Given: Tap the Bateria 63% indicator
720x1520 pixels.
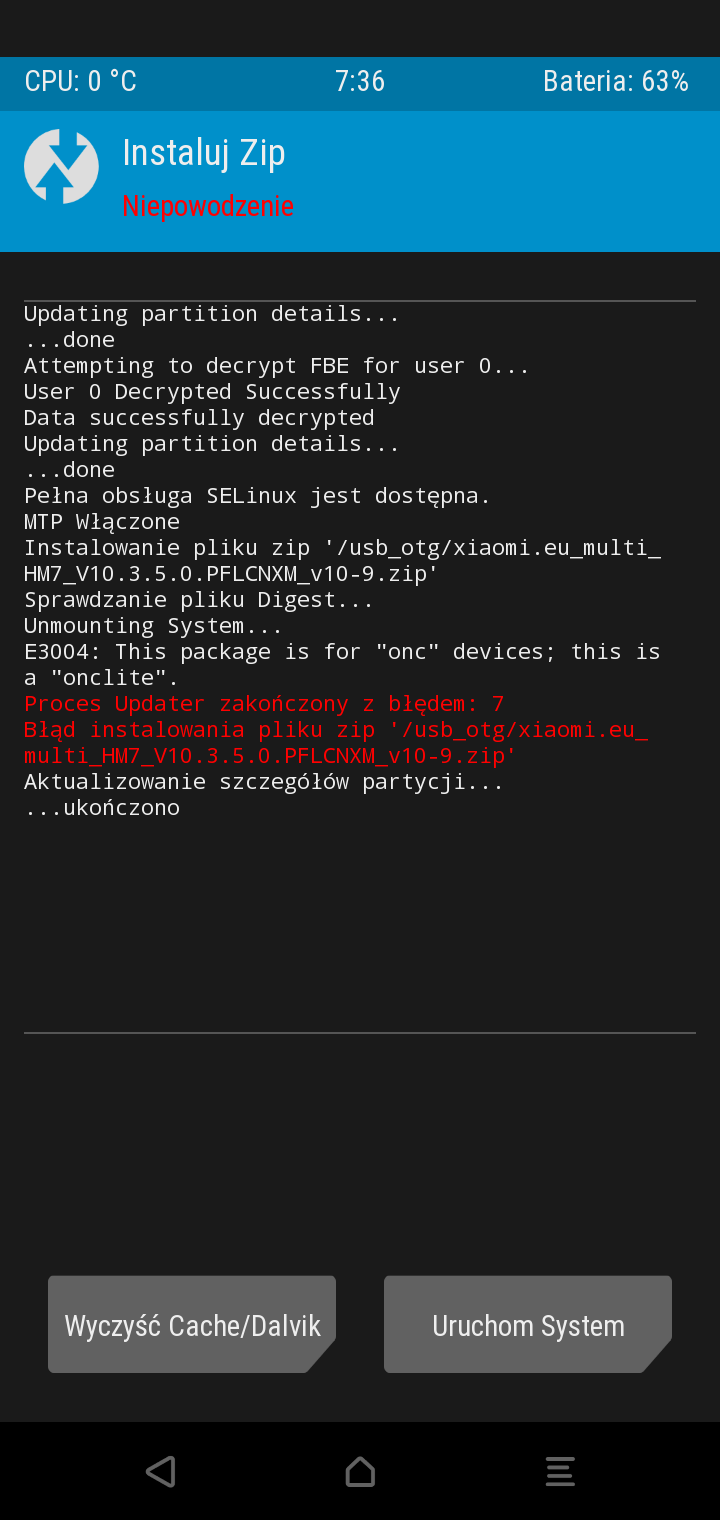Looking at the screenshot, I should pos(616,82).
